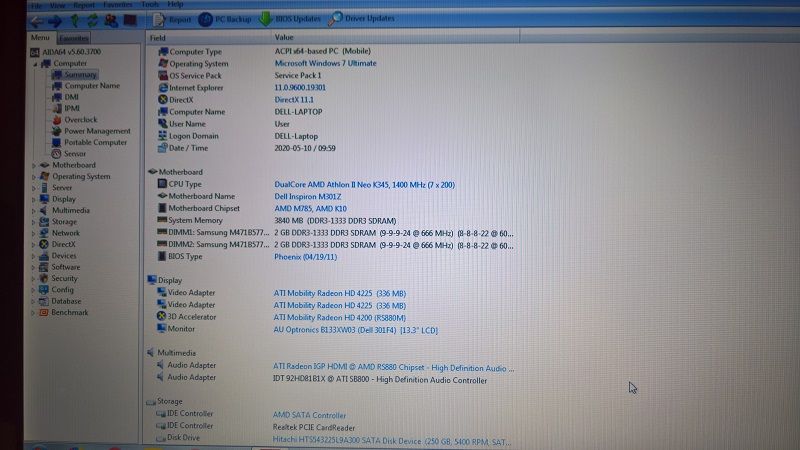Select the AIDA64 v5.60.3700 root node
The height and width of the screenshot is (450, 800).
65,52
